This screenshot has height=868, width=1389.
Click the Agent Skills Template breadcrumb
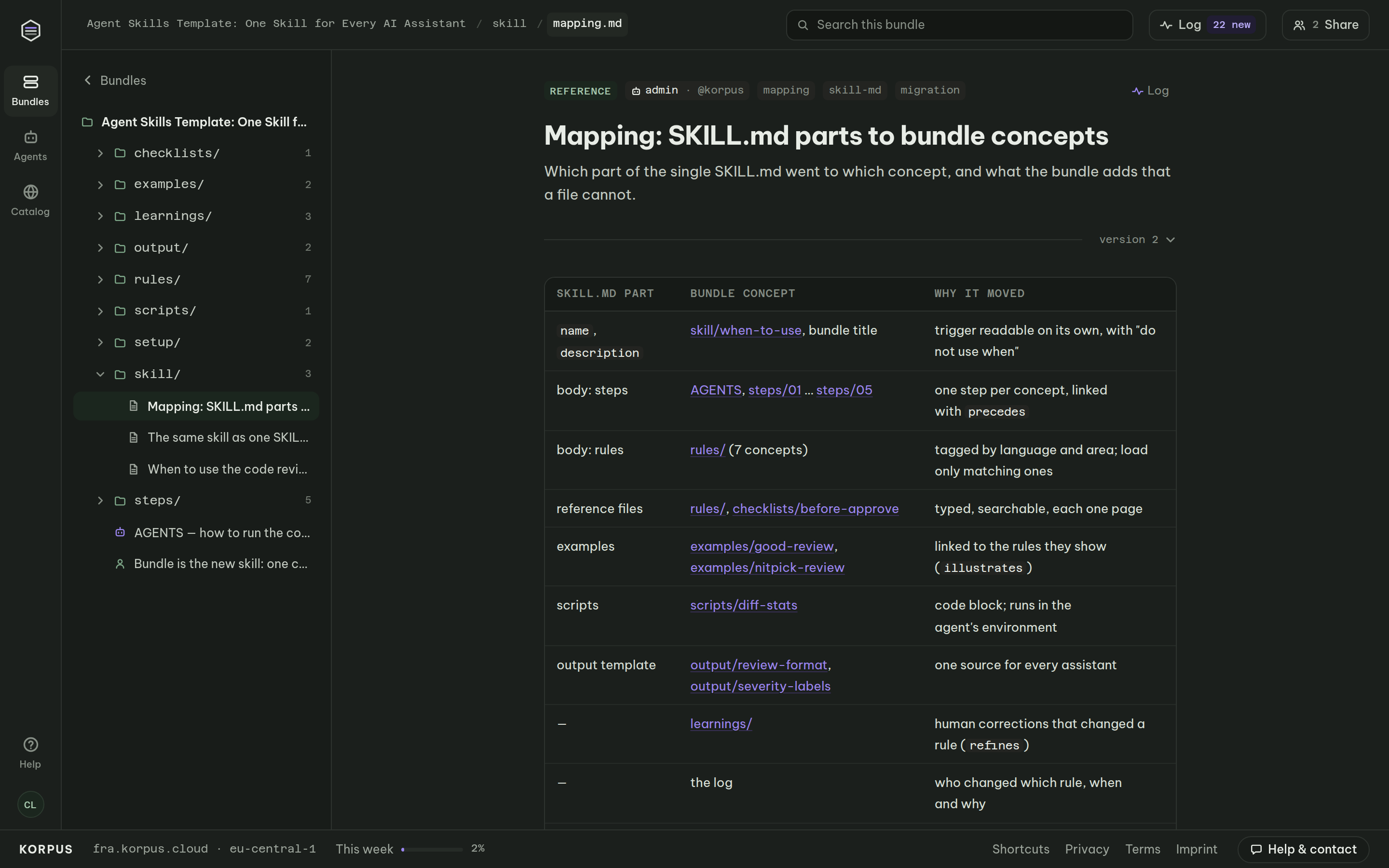click(276, 24)
